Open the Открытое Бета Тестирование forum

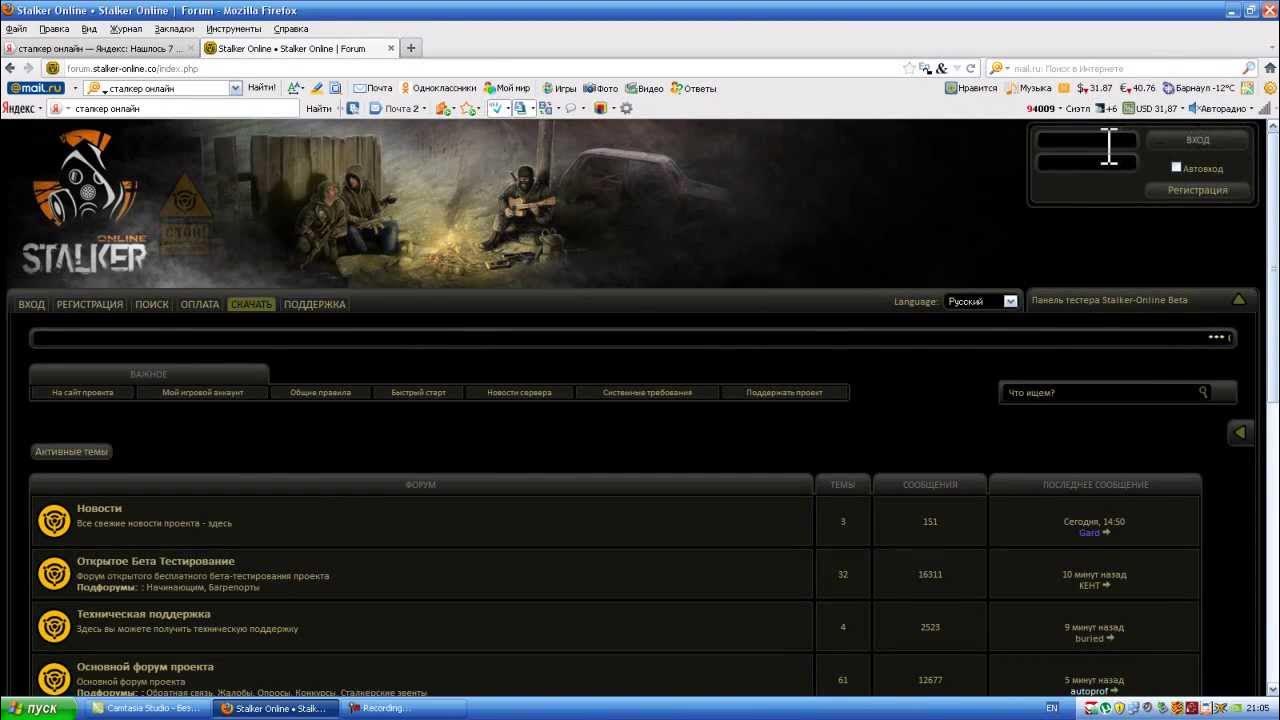tap(156, 561)
